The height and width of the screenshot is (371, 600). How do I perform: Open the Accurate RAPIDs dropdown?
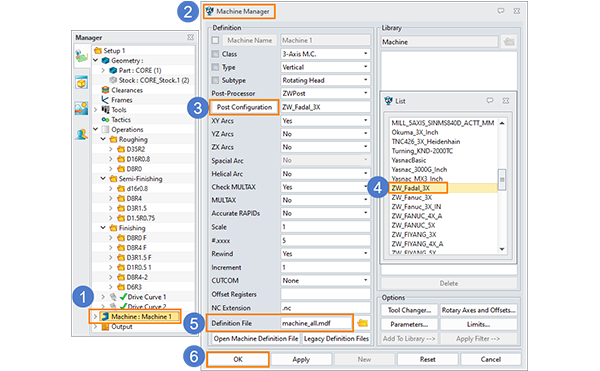325,213
